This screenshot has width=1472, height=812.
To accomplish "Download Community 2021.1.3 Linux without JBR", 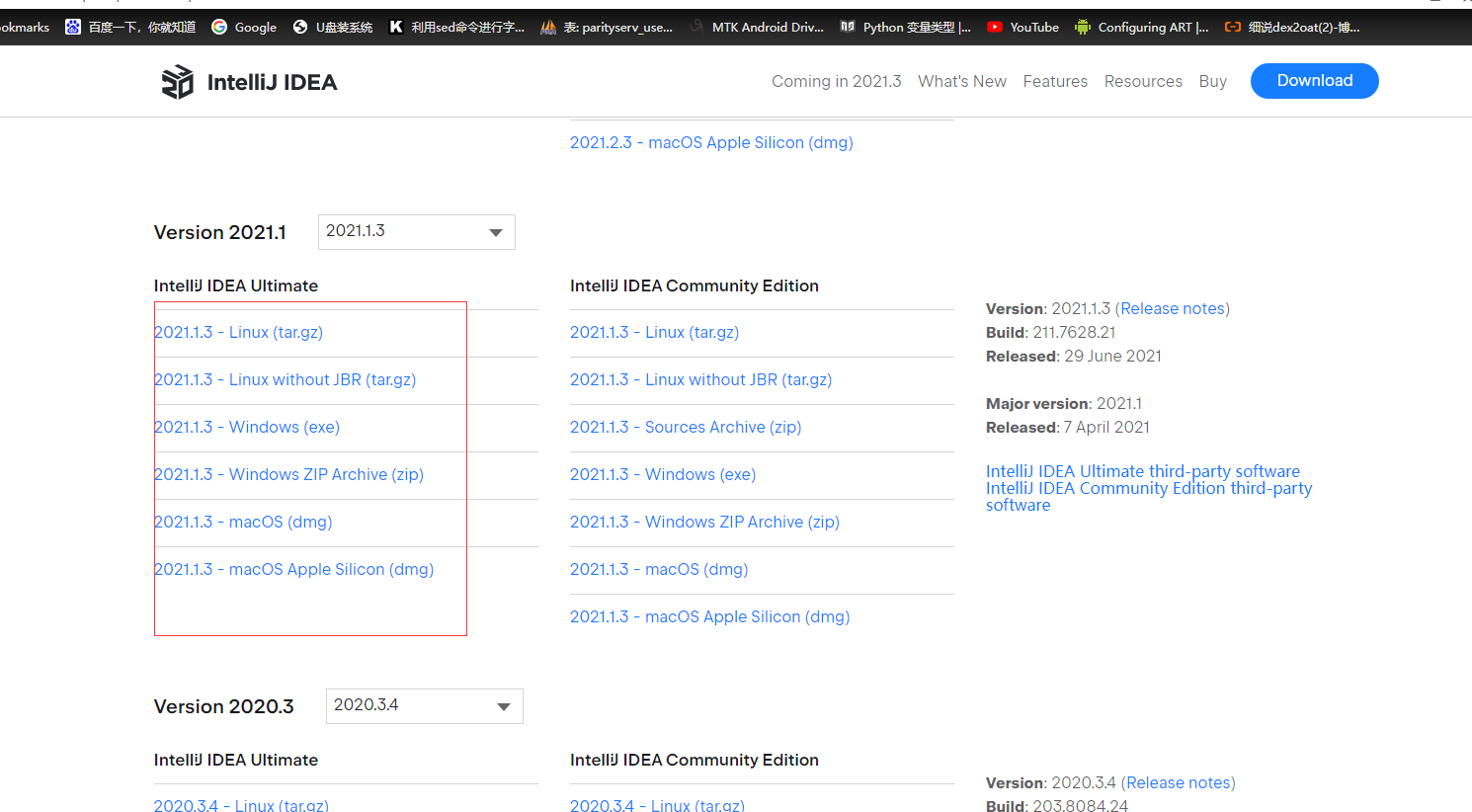I will tap(700, 379).
